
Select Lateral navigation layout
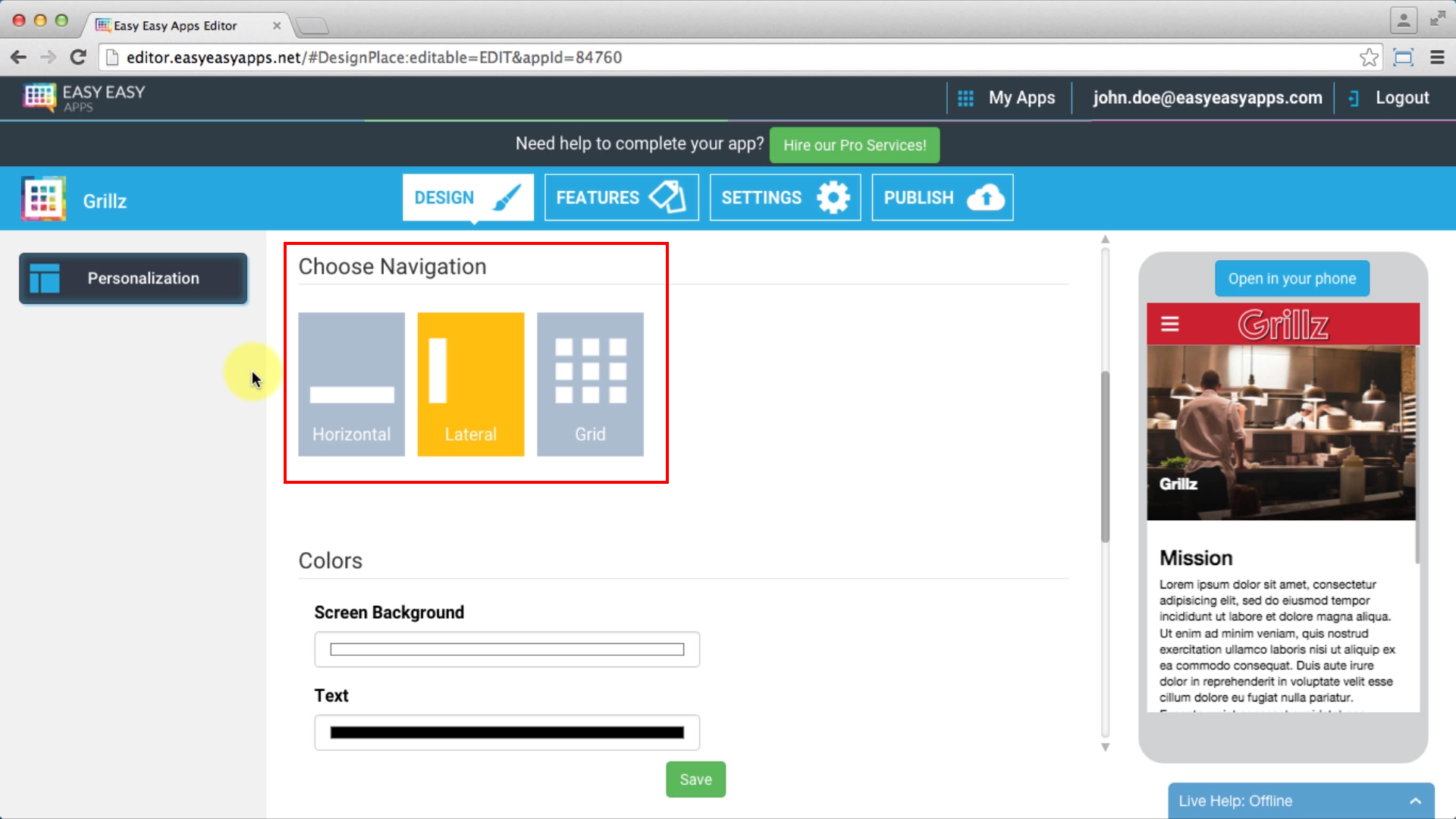tap(470, 384)
